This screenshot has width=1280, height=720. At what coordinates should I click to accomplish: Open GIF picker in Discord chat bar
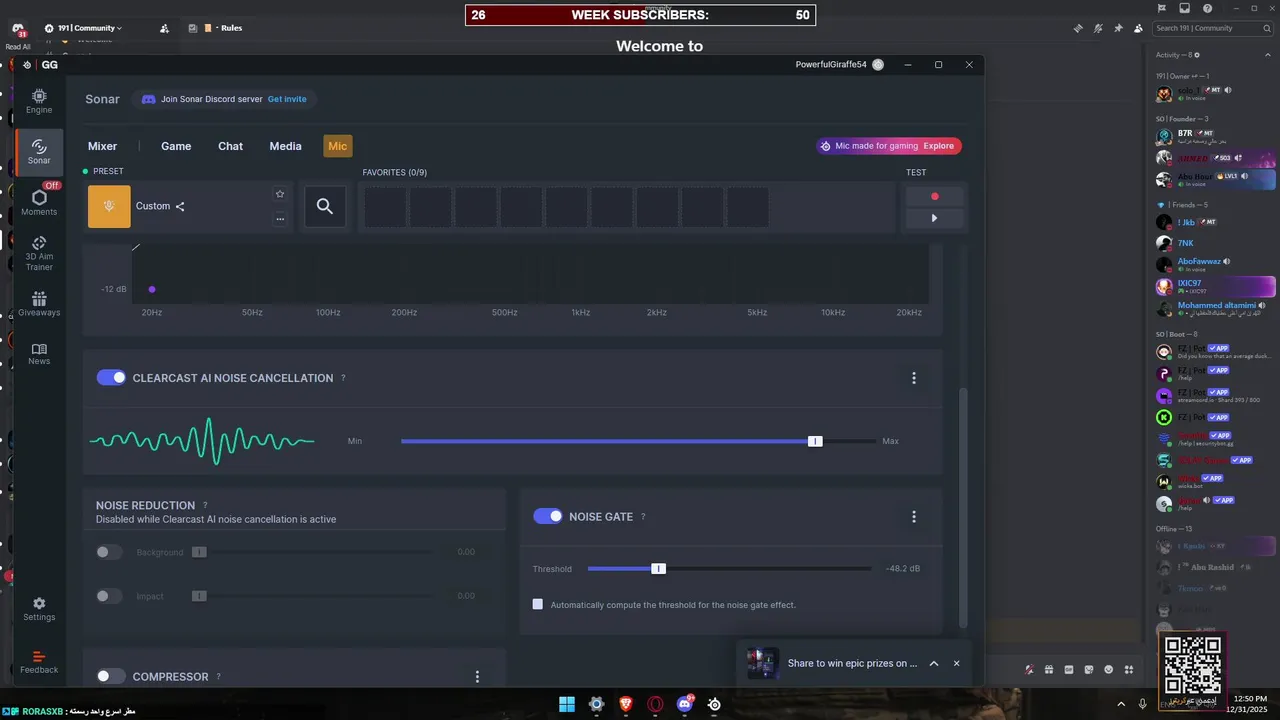pyautogui.click(x=1069, y=669)
